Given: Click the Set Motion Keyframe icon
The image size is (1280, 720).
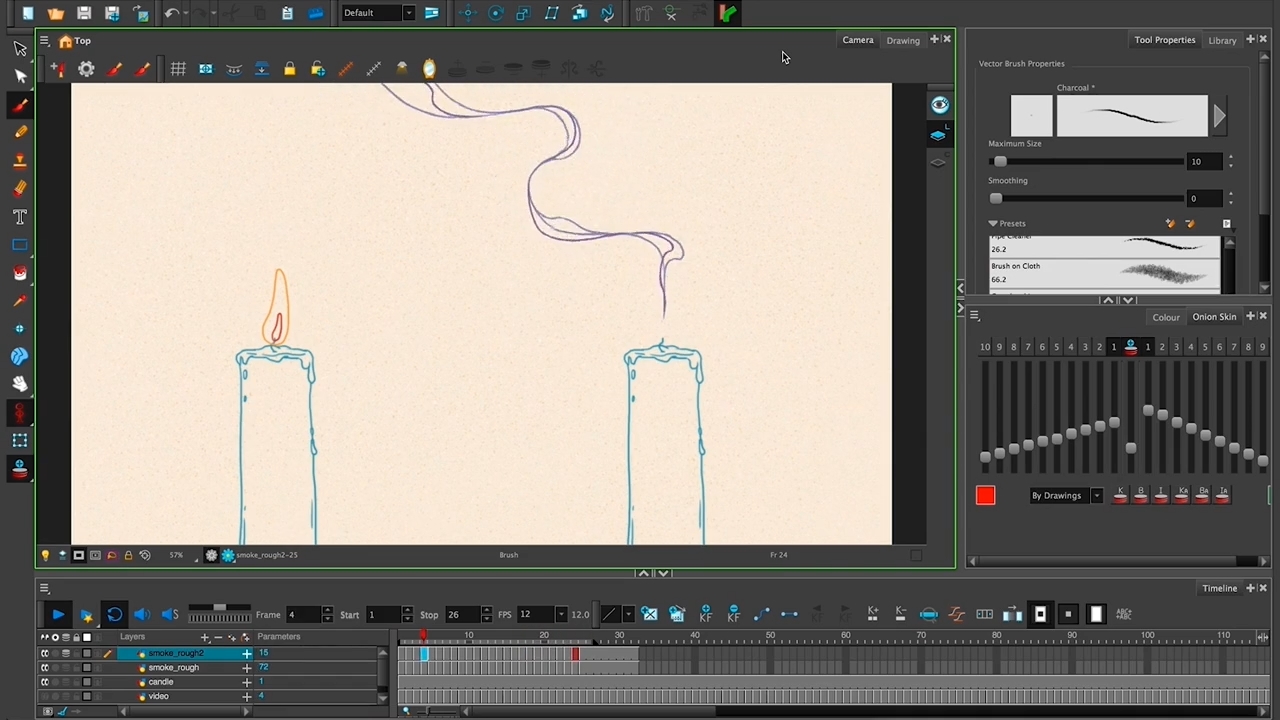Looking at the screenshot, I should click(x=761, y=614).
